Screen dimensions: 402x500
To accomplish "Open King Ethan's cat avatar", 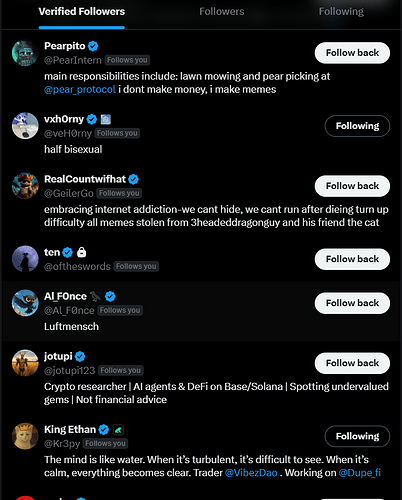I will 25,436.
